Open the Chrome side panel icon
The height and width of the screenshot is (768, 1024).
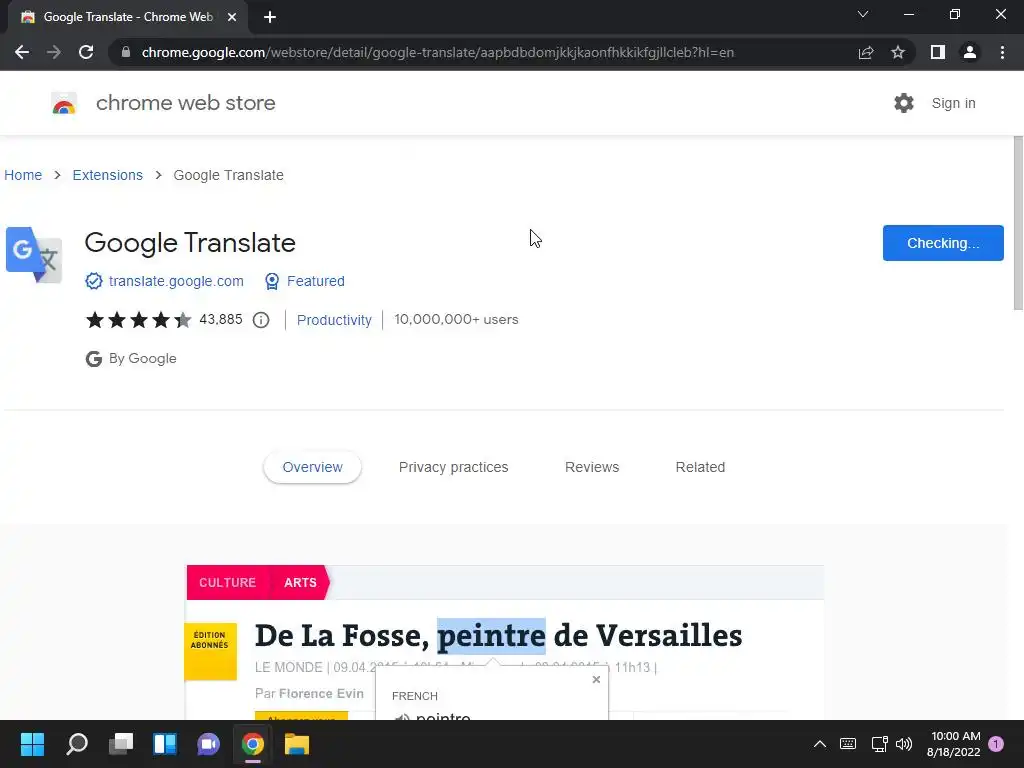tap(938, 52)
